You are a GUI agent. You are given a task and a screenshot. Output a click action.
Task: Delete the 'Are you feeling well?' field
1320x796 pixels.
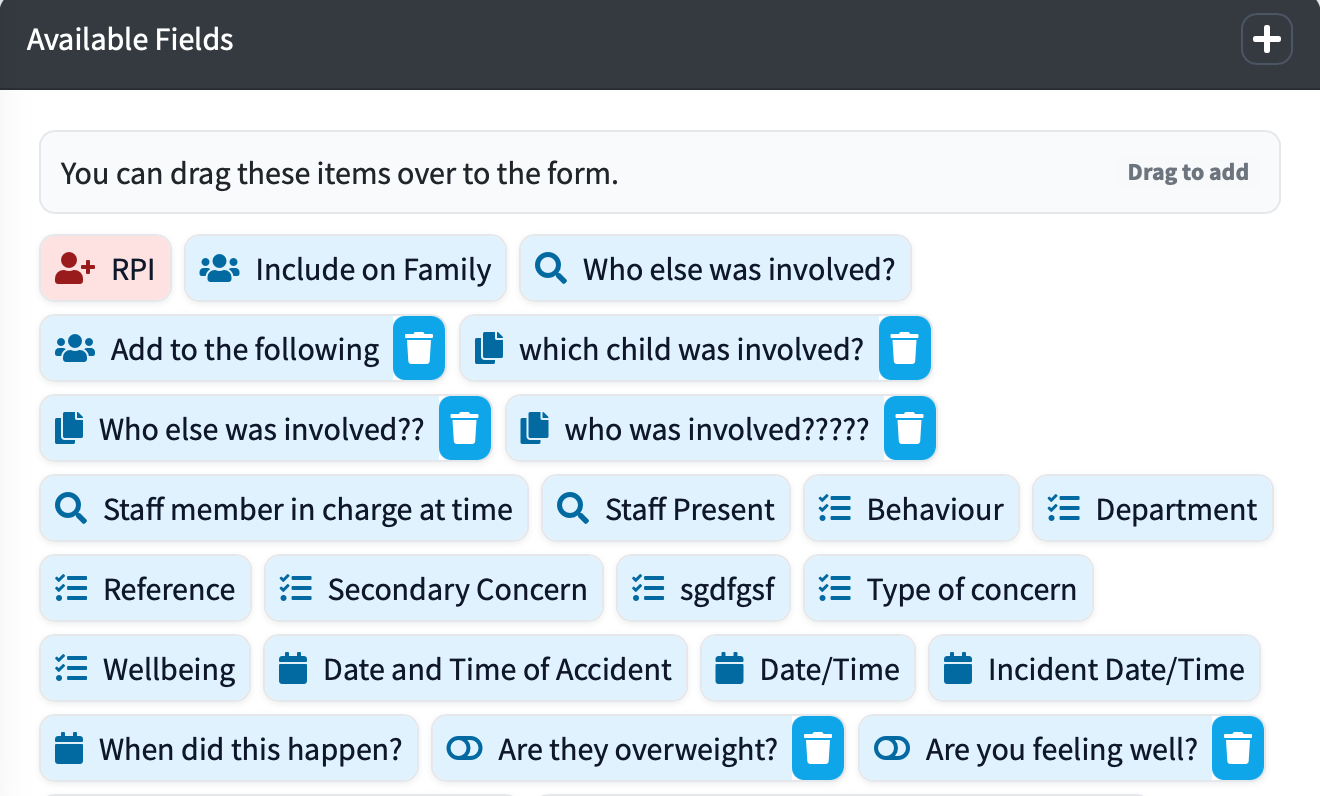[x=1238, y=749]
